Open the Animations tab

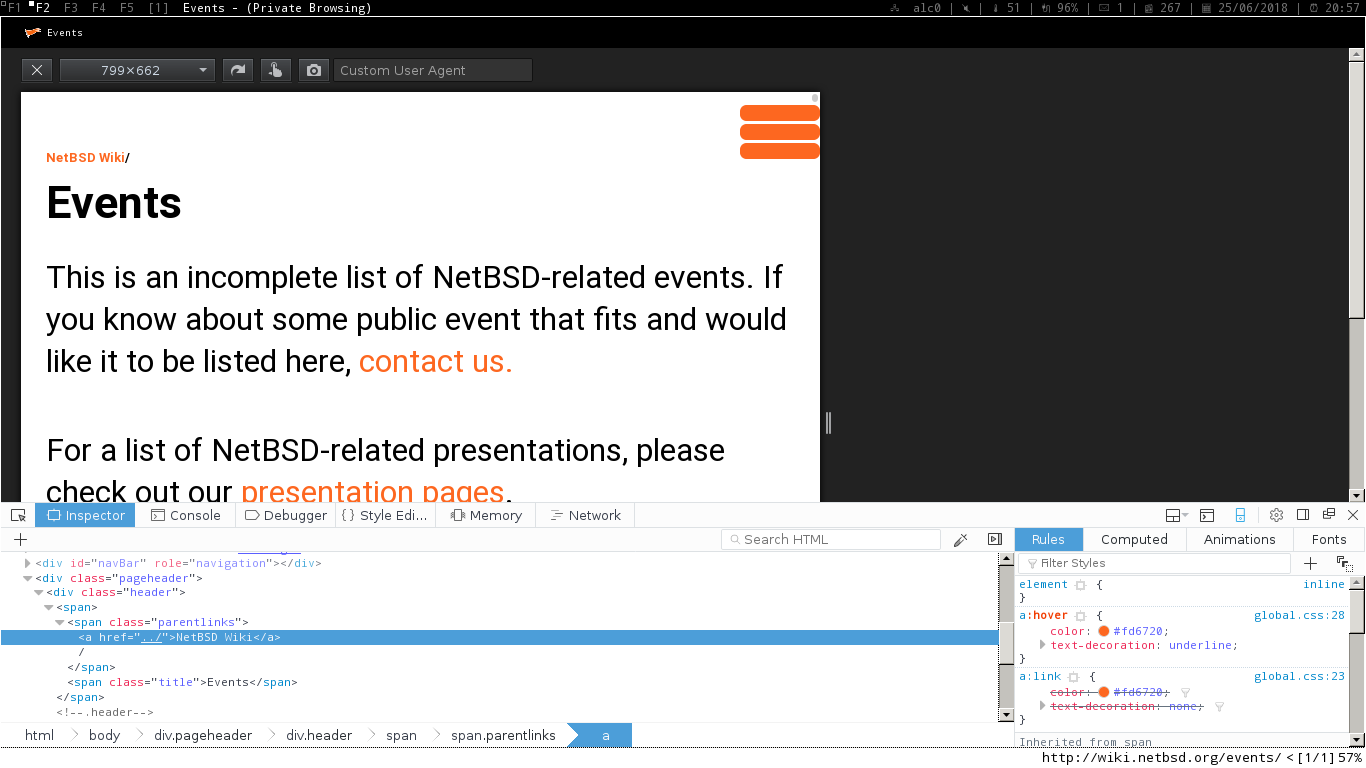tap(1240, 539)
